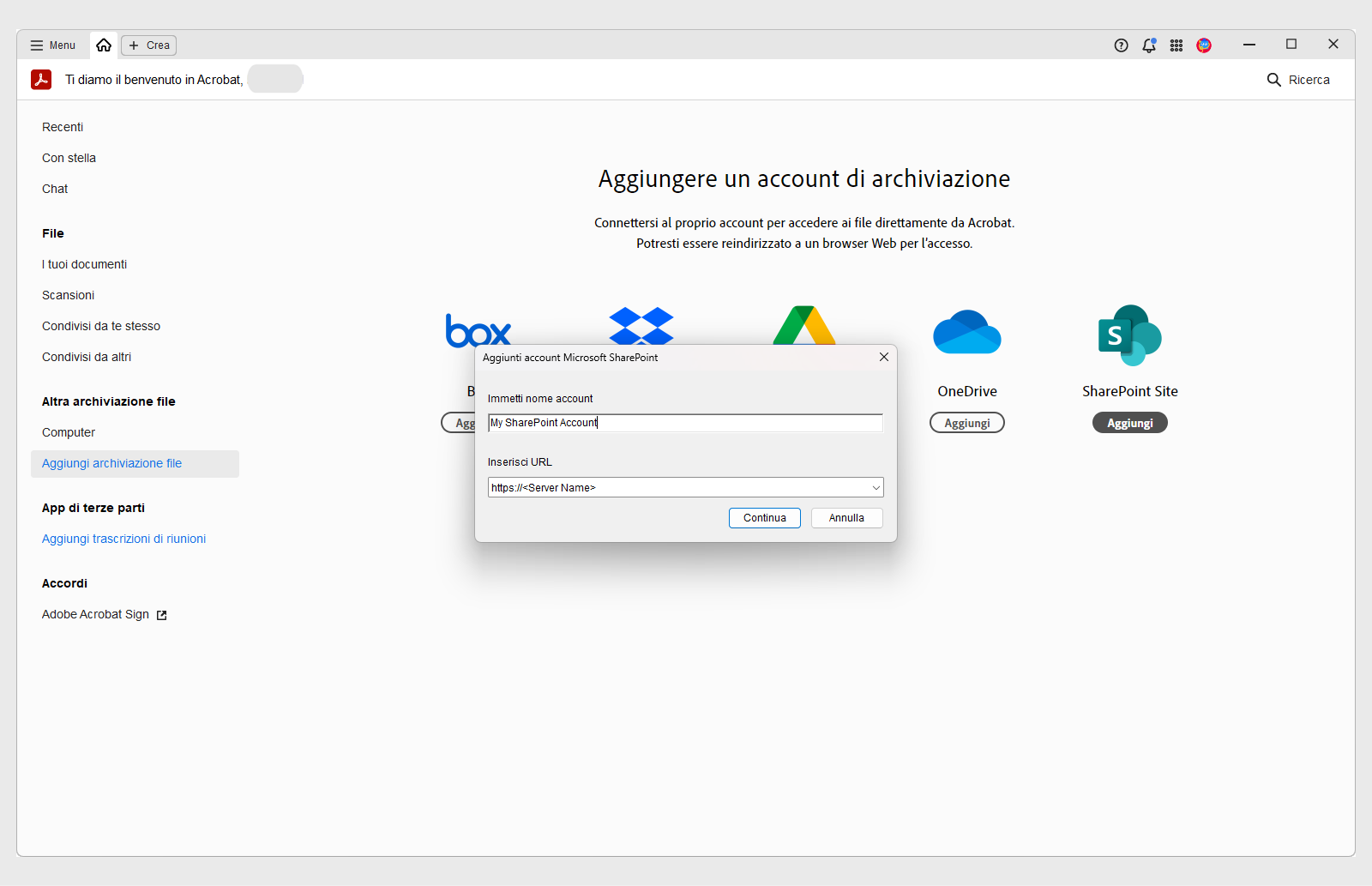1372x886 pixels.
Task: Open the Inserisci URL dropdown
Action: [x=876, y=487]
